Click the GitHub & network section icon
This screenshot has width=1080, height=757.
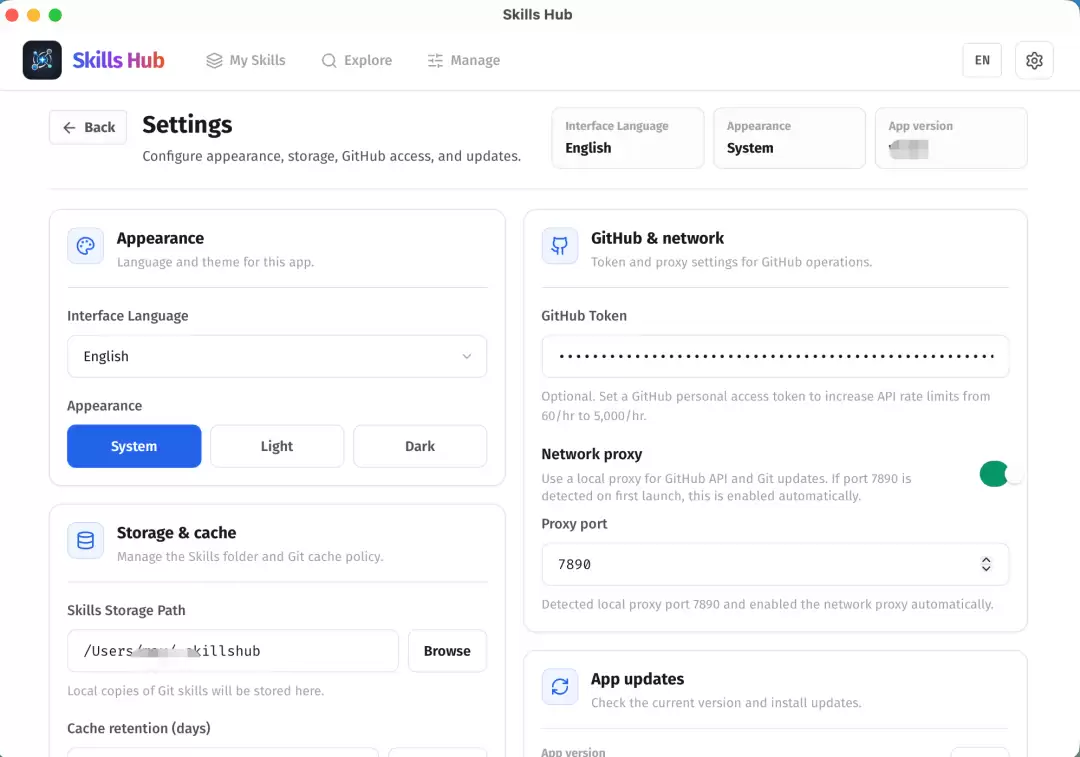click(559, 246)
